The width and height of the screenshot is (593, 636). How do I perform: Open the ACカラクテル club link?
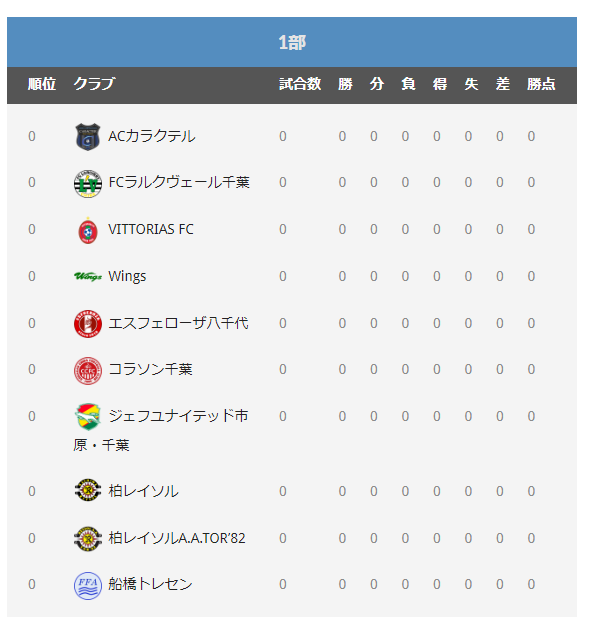click(151, 136)
